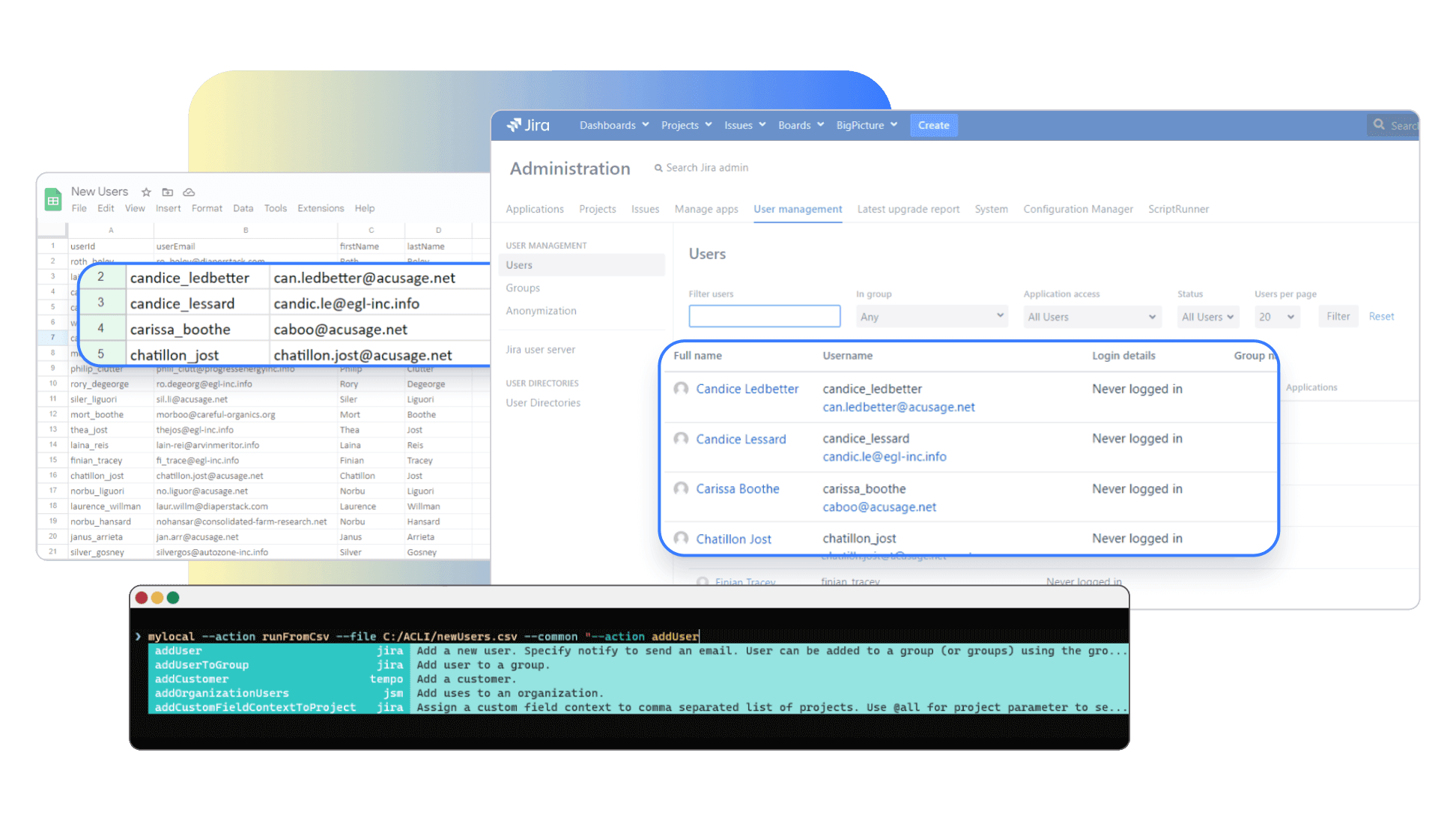Star the New Users spreadsheet
Viewport: 1456px width, 821px height.
click(x=146, y=192)
